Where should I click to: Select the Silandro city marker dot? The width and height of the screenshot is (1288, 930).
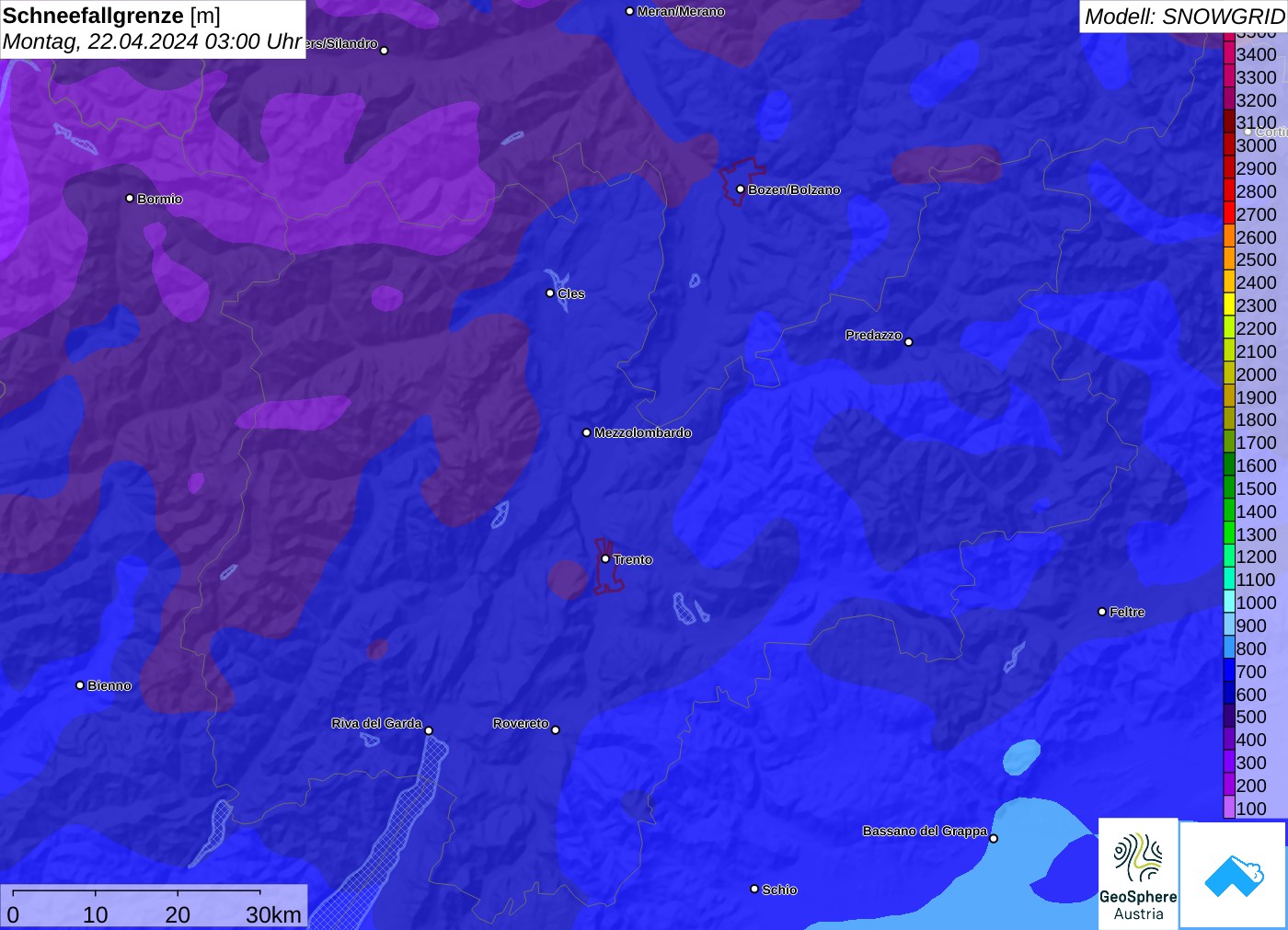coord(385,51)
